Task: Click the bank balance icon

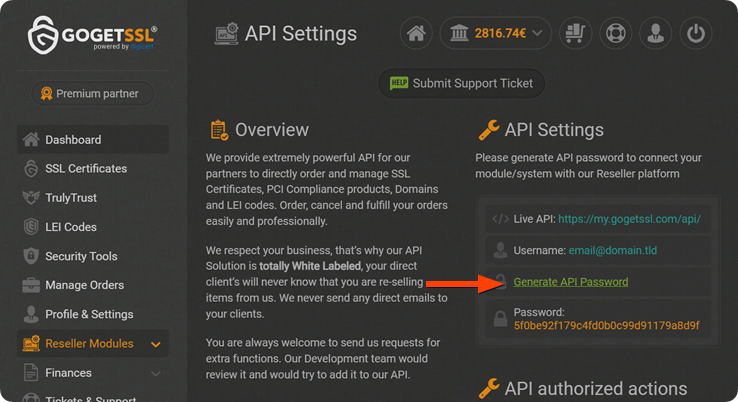Action: [459, 33]
